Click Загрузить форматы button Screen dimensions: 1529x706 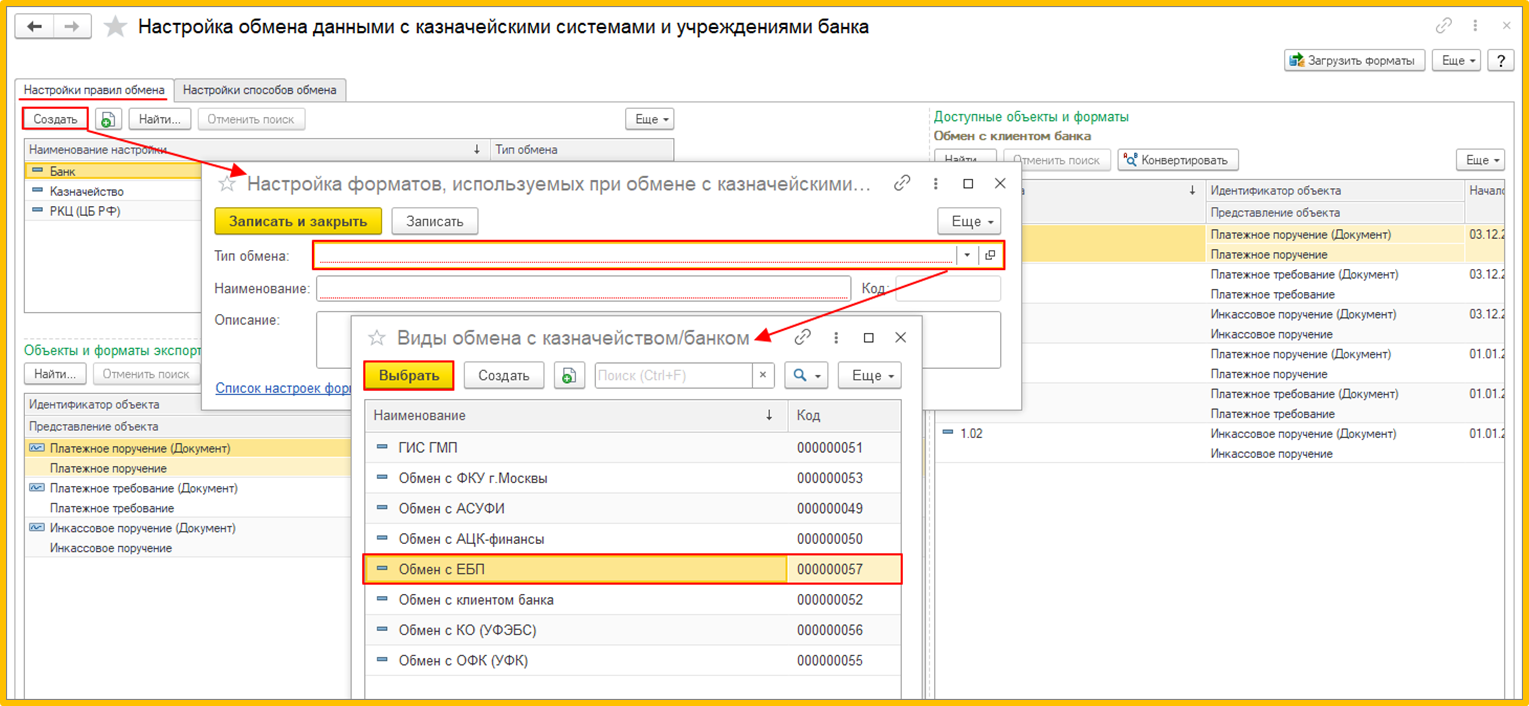(x=1354, y=61)
